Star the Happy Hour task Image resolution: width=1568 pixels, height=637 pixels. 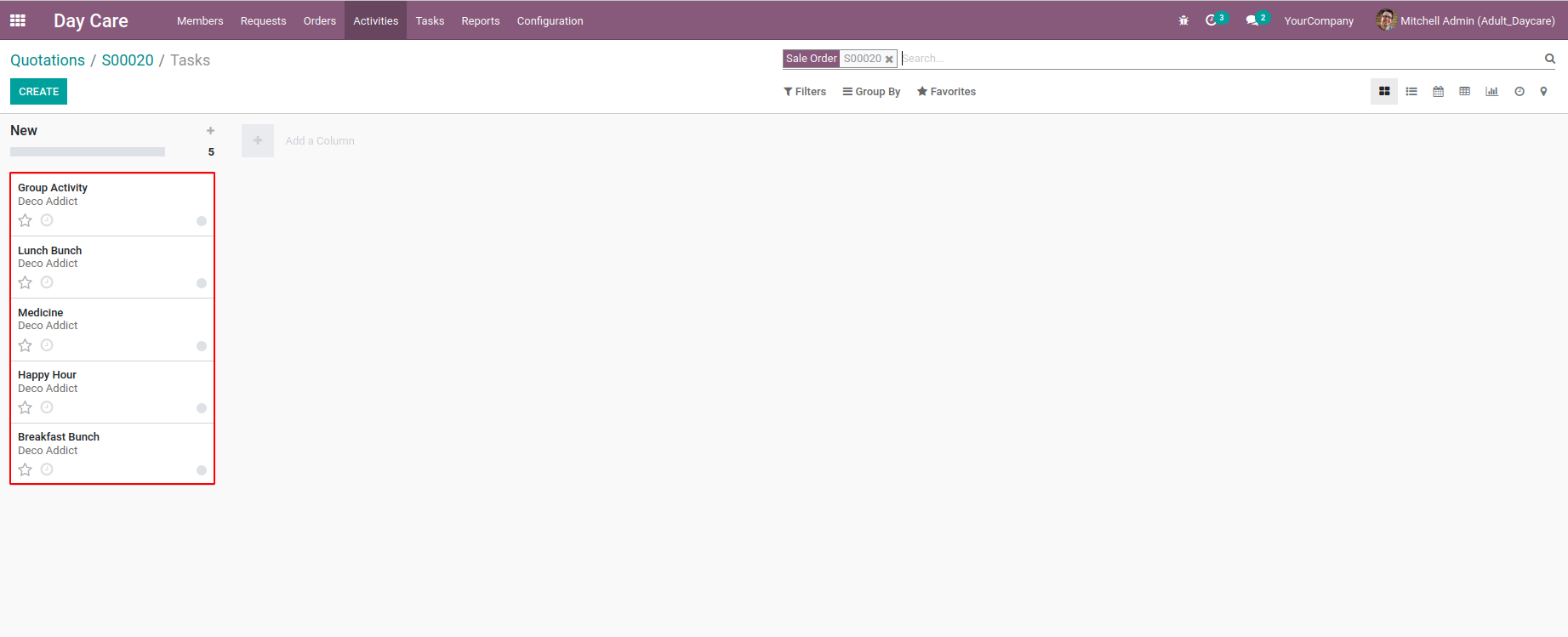[x=26, y=407]
